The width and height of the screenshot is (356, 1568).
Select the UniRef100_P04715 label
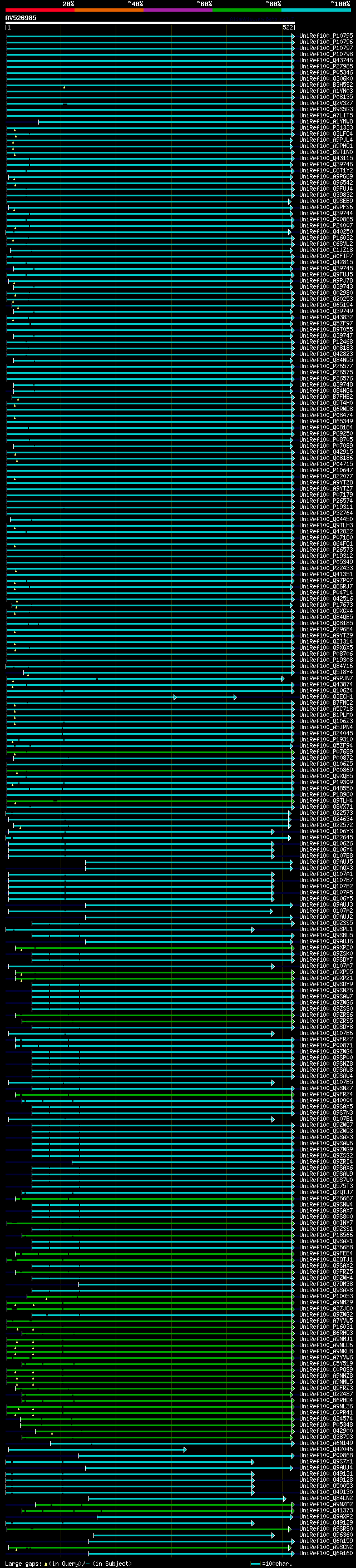point(326,464)
